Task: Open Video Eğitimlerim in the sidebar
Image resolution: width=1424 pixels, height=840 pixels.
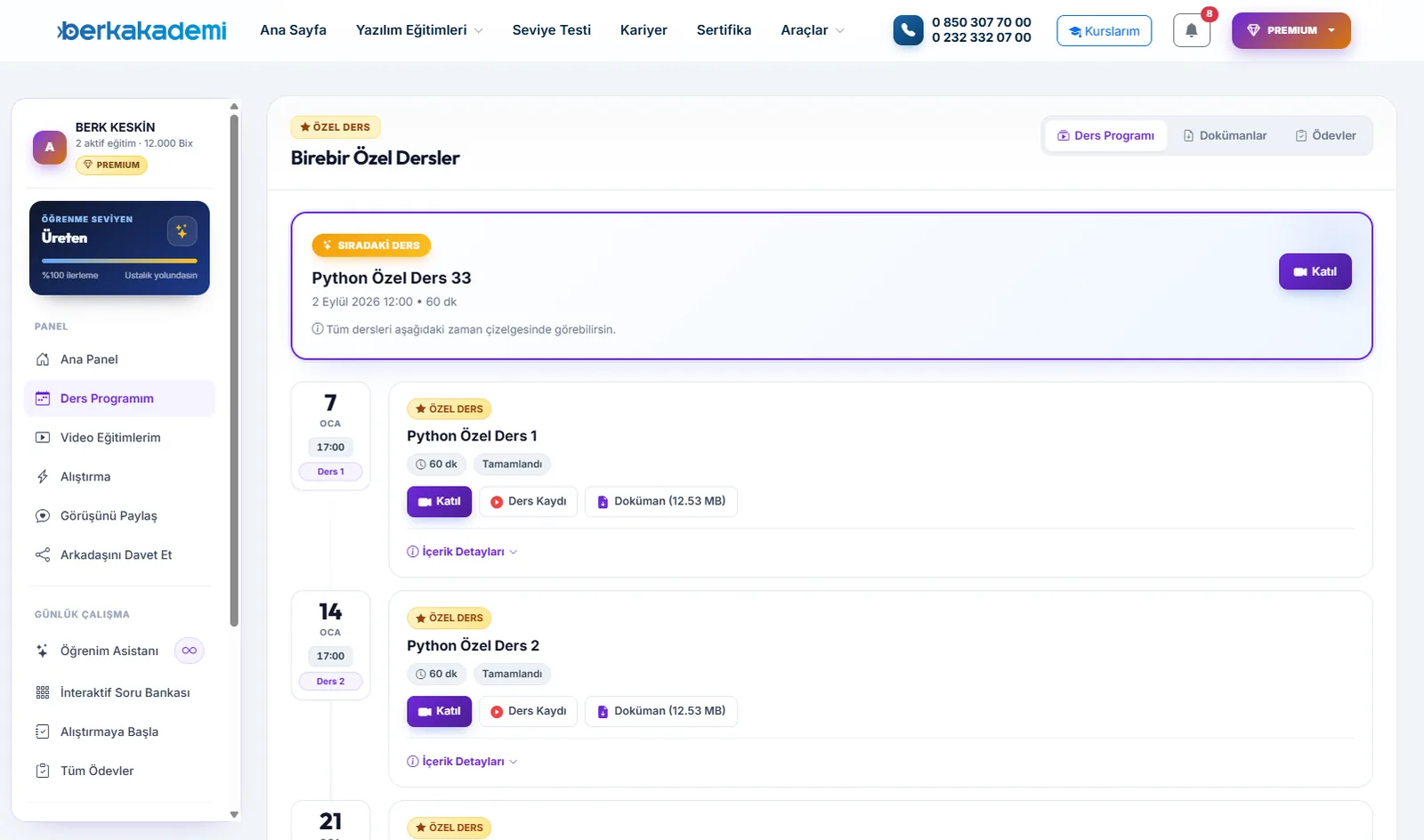Action: click(x=119, y=438)
